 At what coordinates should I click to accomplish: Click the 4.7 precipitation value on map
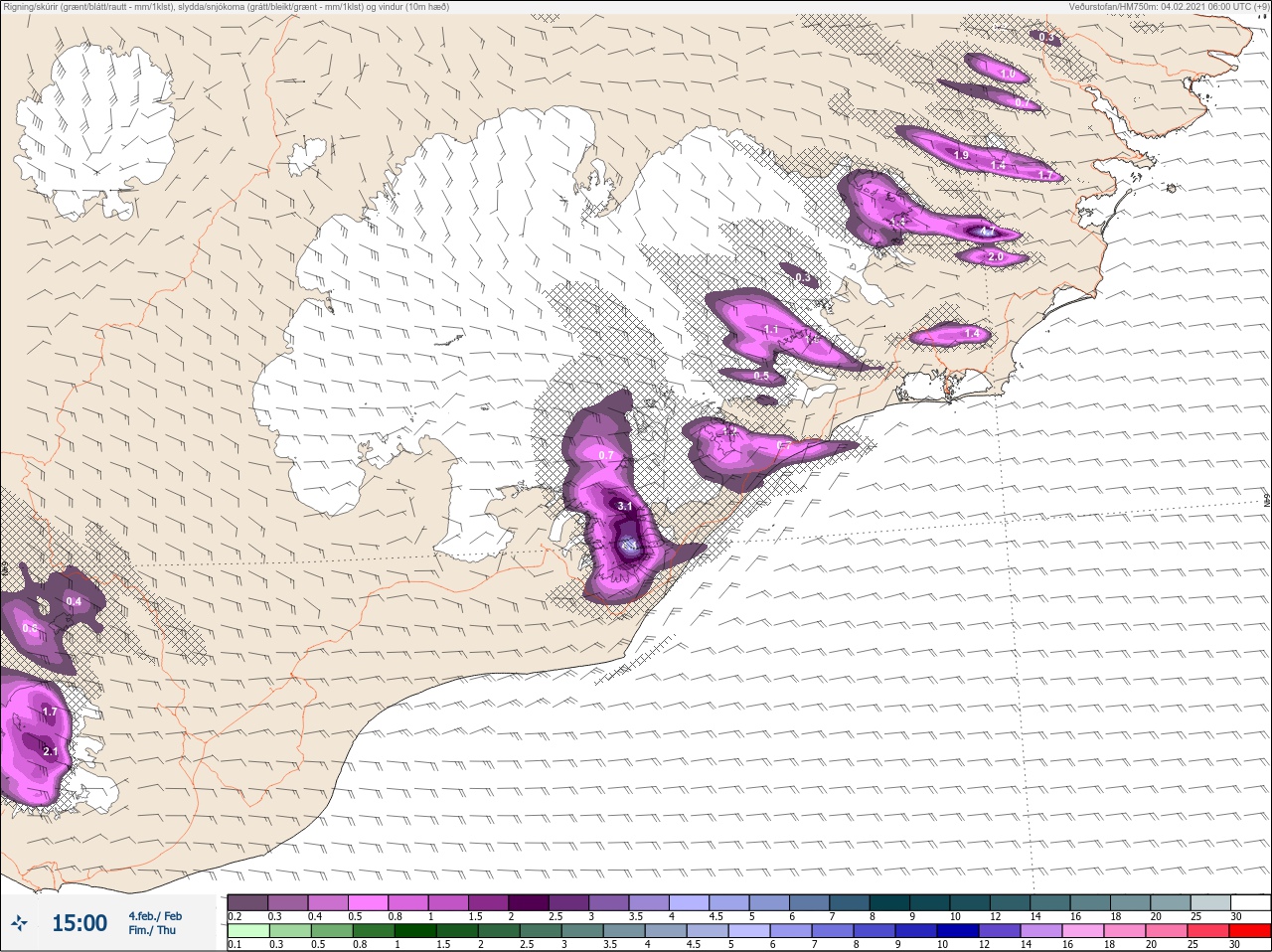coord(987,232)
